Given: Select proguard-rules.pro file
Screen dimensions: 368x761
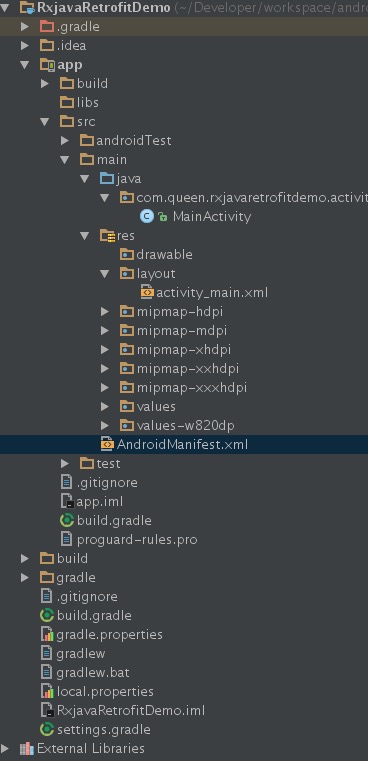Looking at the screenshot, I should [137, 539].
